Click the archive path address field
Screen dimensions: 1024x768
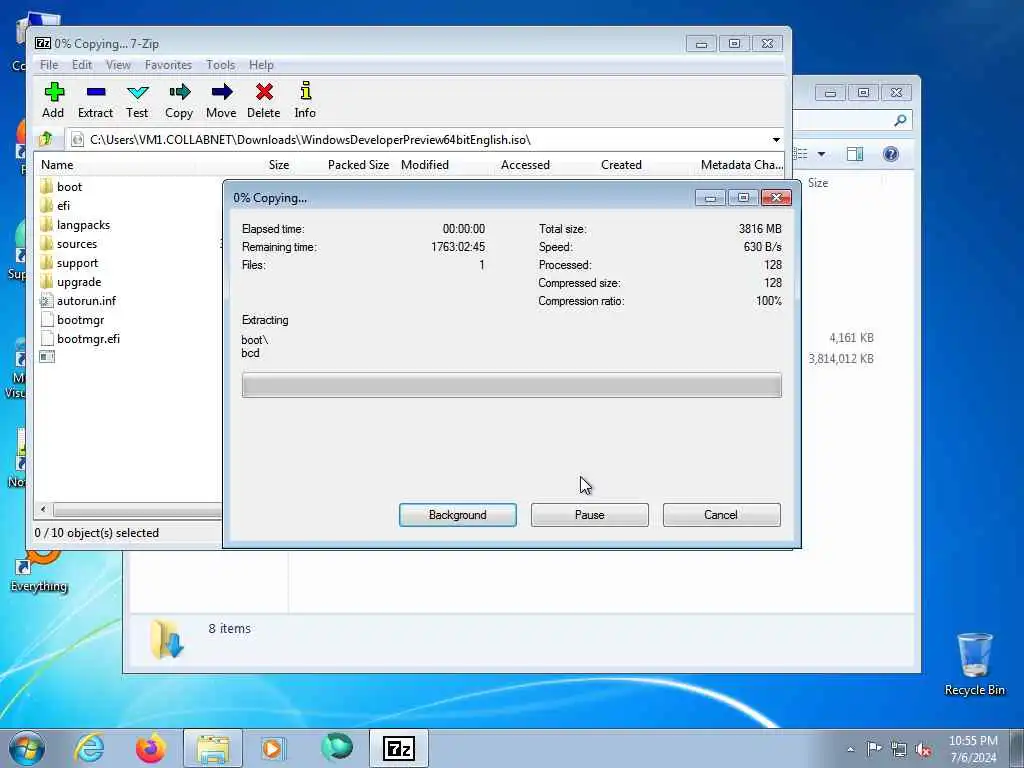click(x=418, y=140)
